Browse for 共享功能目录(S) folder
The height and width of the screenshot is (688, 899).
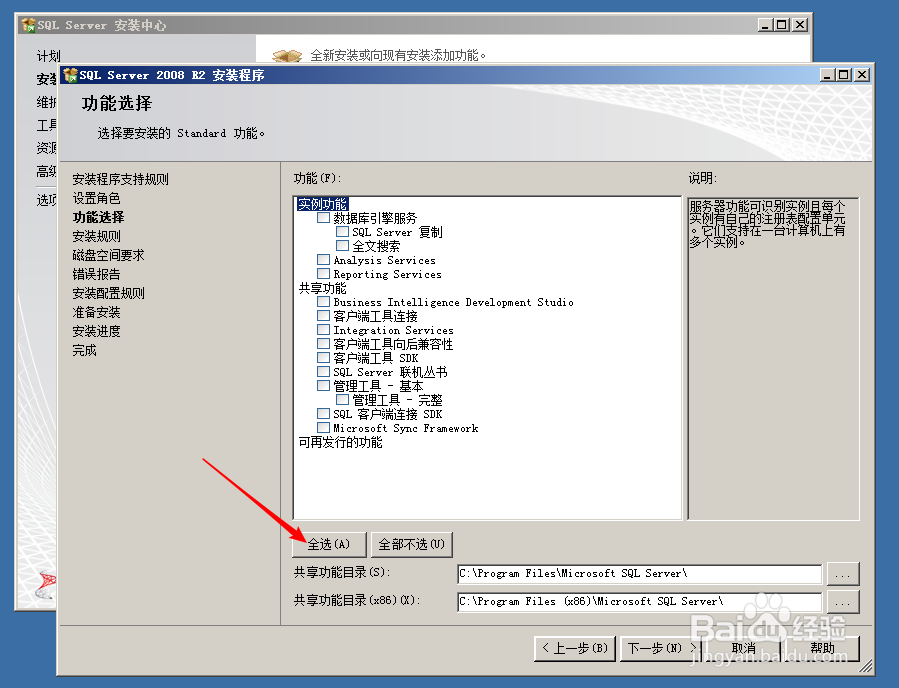[x=842, y=573]
